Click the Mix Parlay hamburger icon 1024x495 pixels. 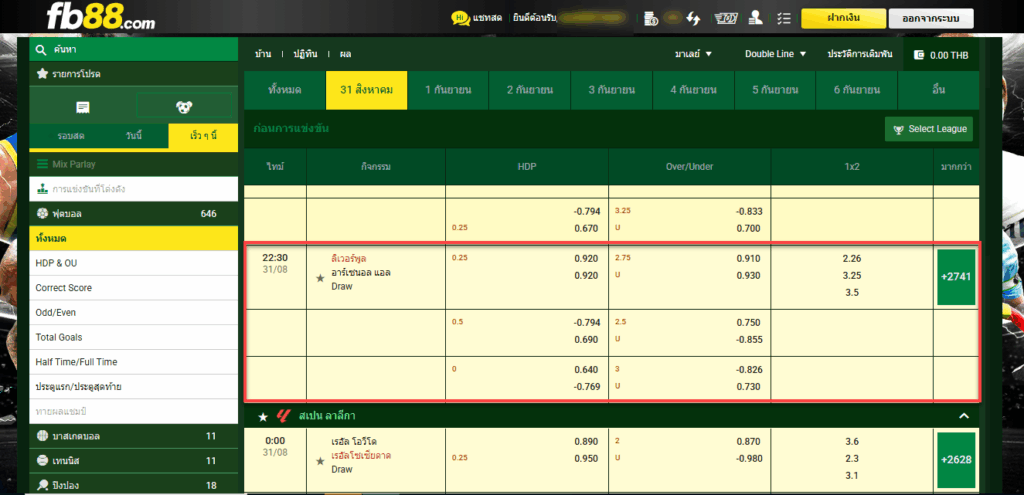click(x=42, y=164)
